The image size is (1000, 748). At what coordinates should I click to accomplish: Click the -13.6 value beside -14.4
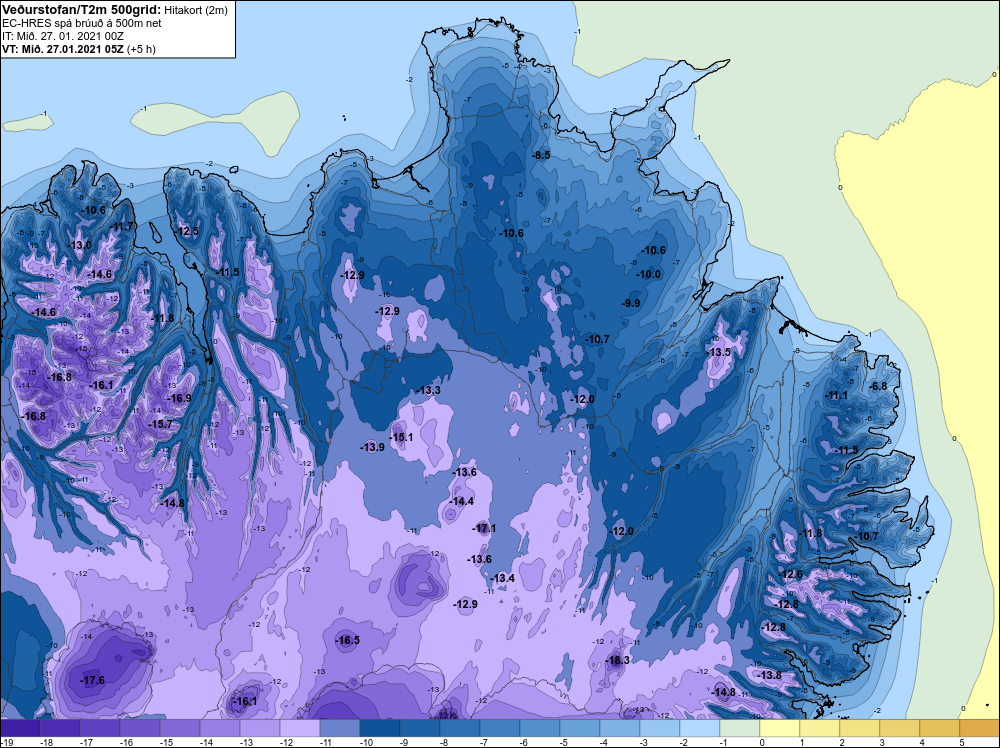(464, 472)
